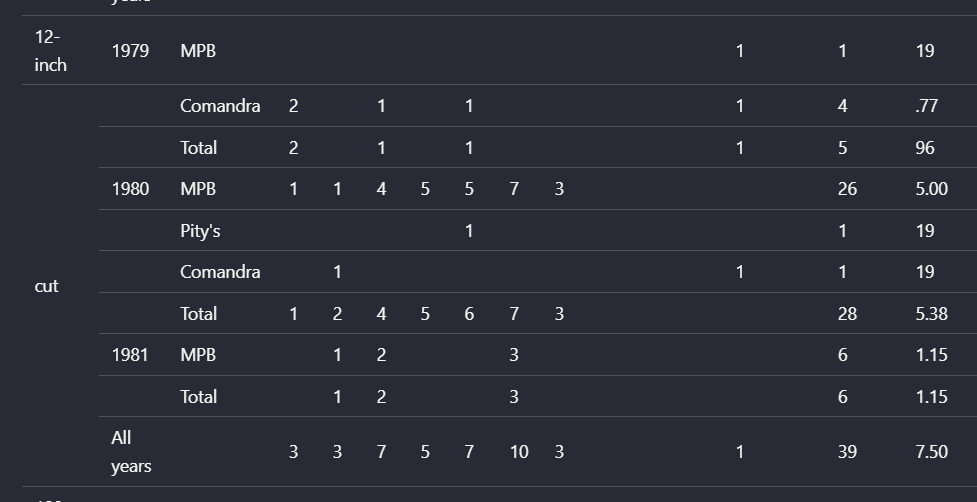Screen dimensions: 977x502
Task: Click the 5.00 value in 1980 MPB row
Action: pyautogui.click(x=932, y=189)
